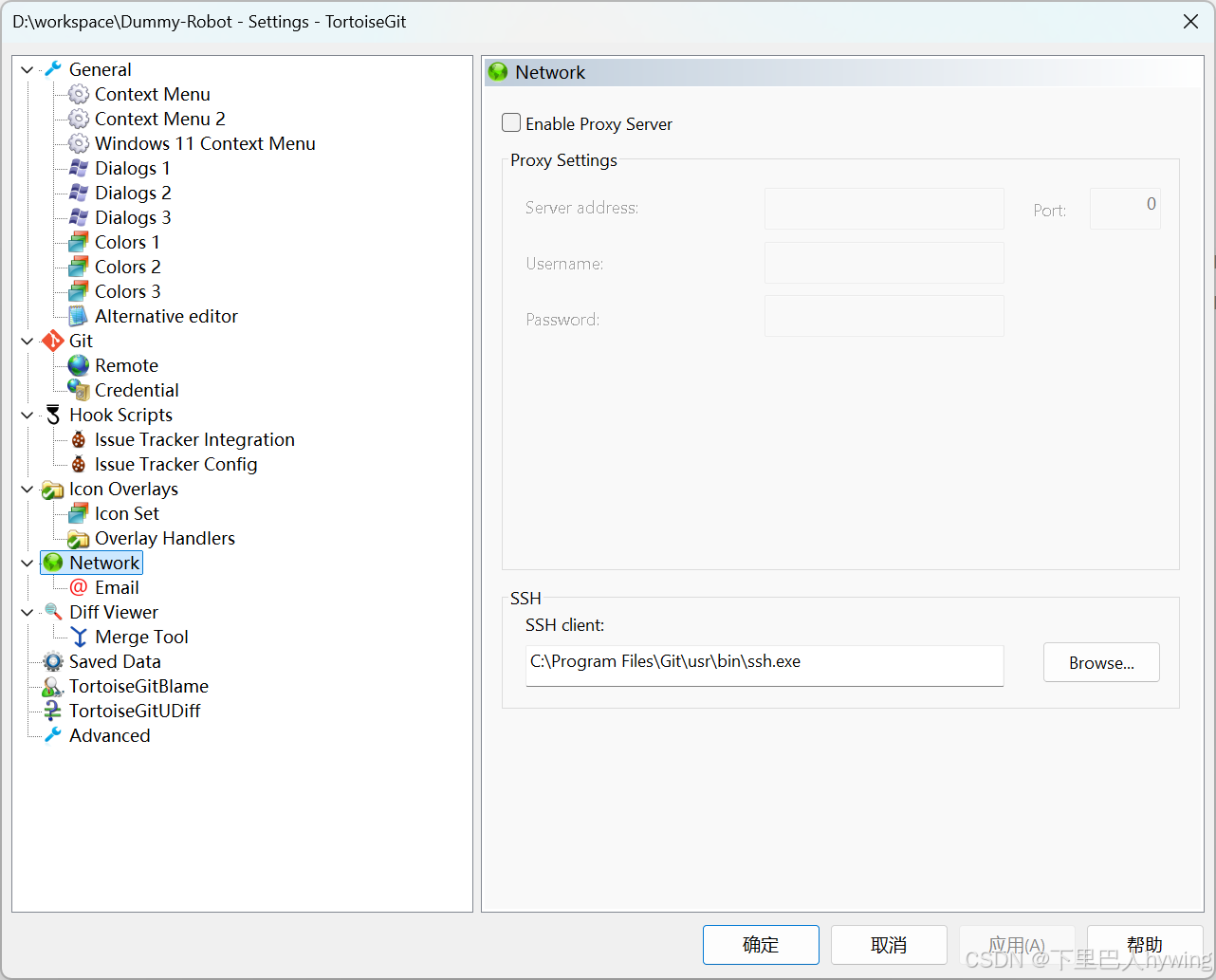Viewport: 1216px width, 980px height.
Task: Click the palette icon beside Colors 2
Action: click(79, 267)
